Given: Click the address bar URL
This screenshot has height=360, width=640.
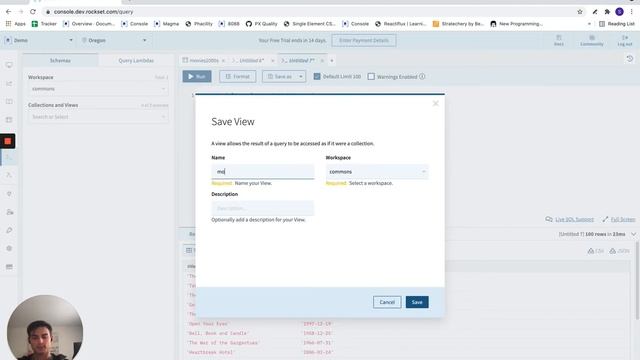Looking at the screenshot, I should tap(93, 12).
